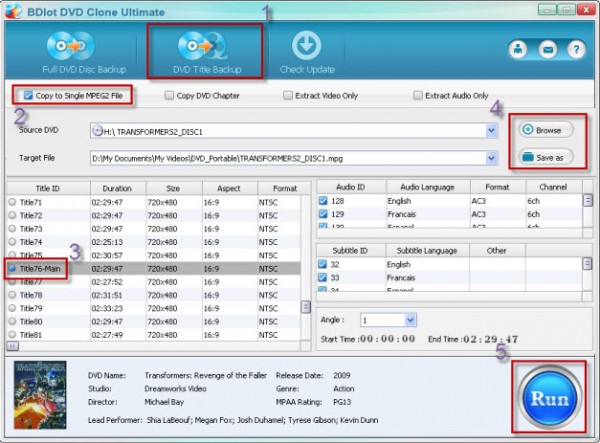Expand the Source DVD dropdown
This screenshot has width=600, height=443.
click(x=491, y=131)
